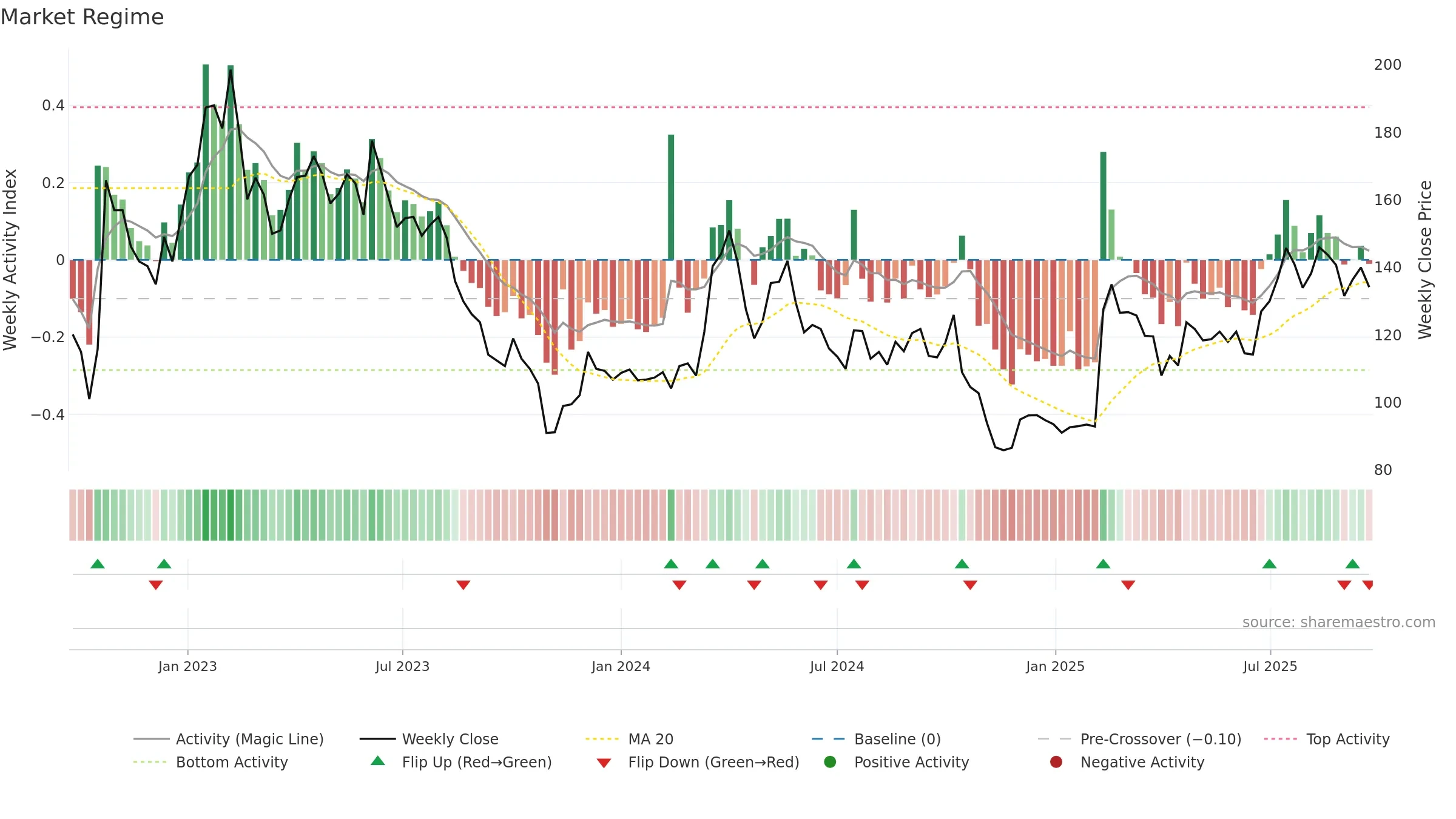The width and height of the screenshot is (1456, 819).
Task: Click the tall green bar at February 2024
Action: click(x=671, y=197)
